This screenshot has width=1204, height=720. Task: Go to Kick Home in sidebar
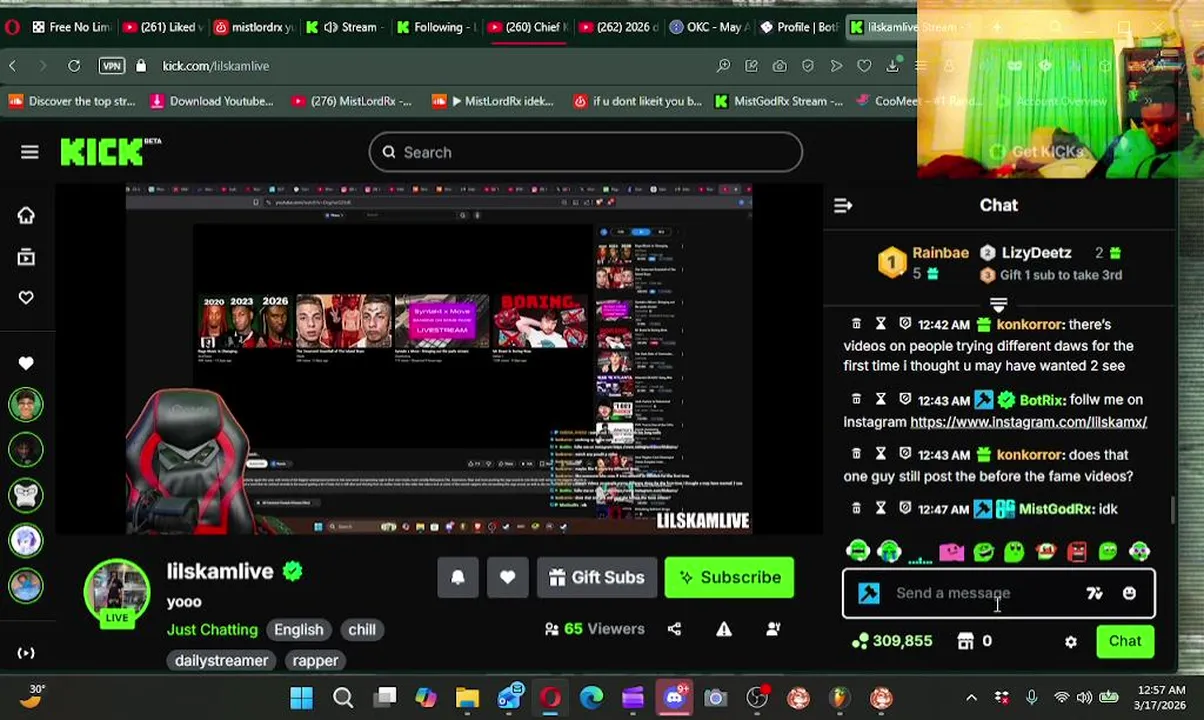[x=26, y=215]
